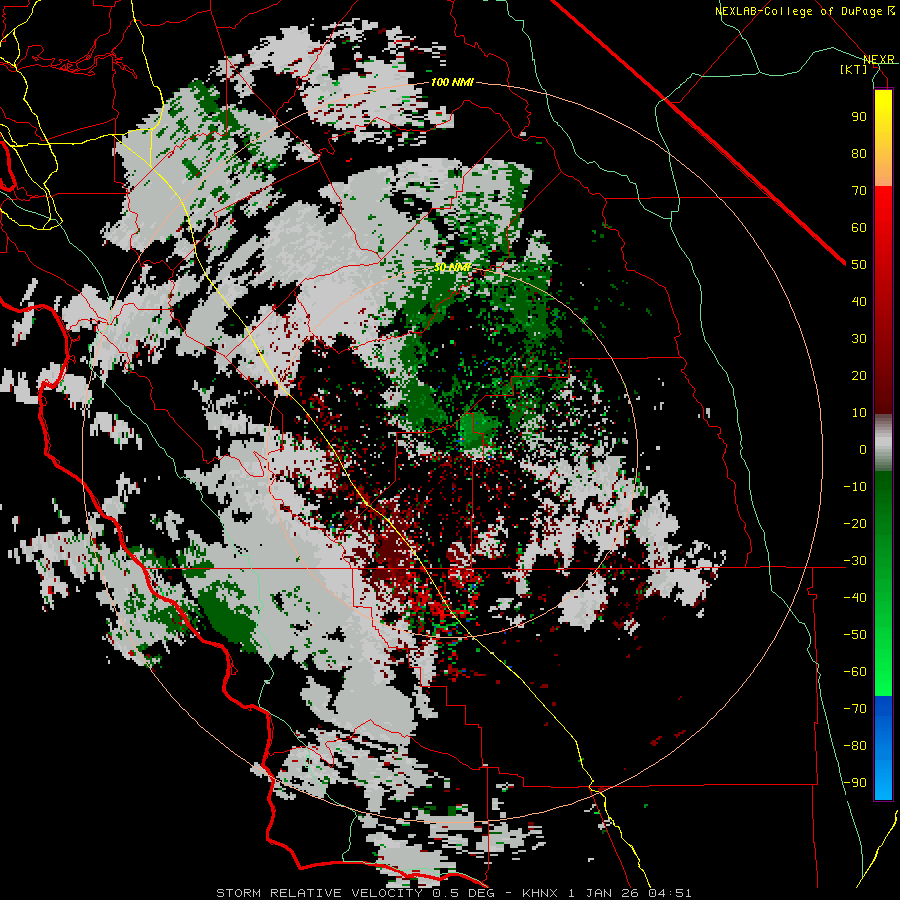
Task: Click the NEXR label at top right
Action: coord(879,59)
